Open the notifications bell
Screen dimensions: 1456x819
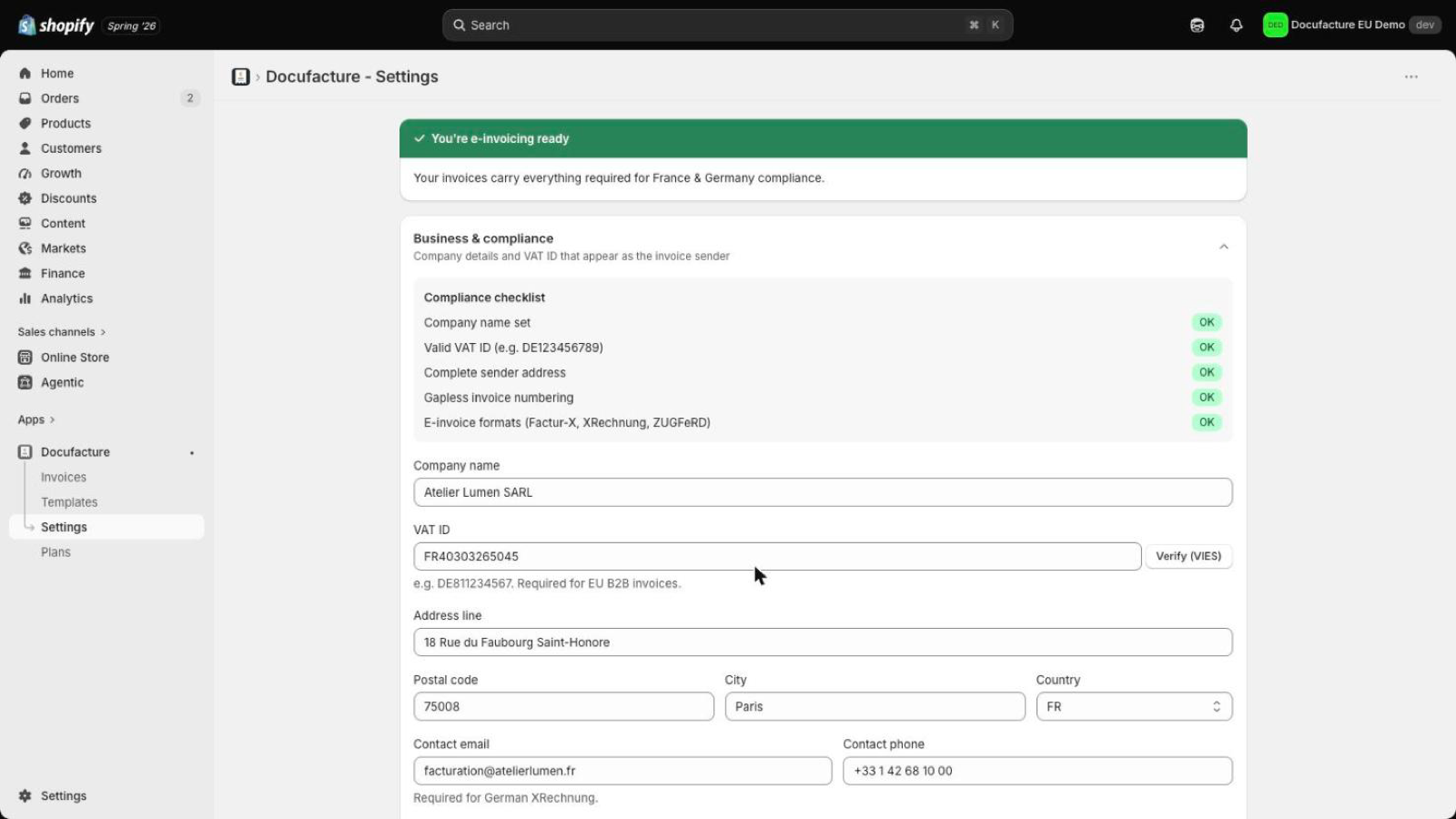1236,25
